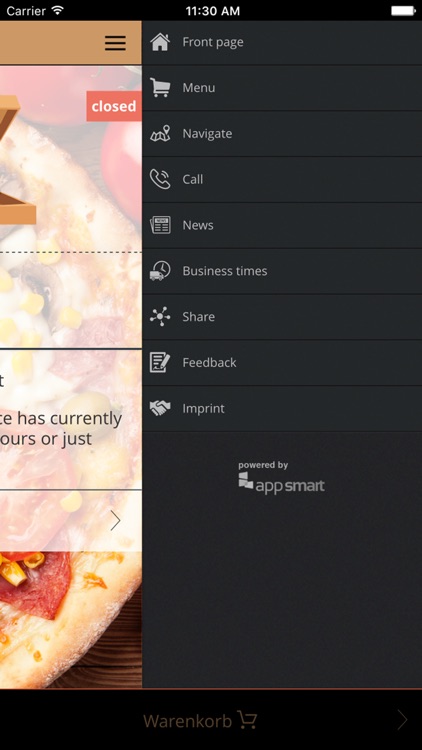Open the Feedback menu entry
The height and width of the screenshot is (750, 422).
[282, 363]
